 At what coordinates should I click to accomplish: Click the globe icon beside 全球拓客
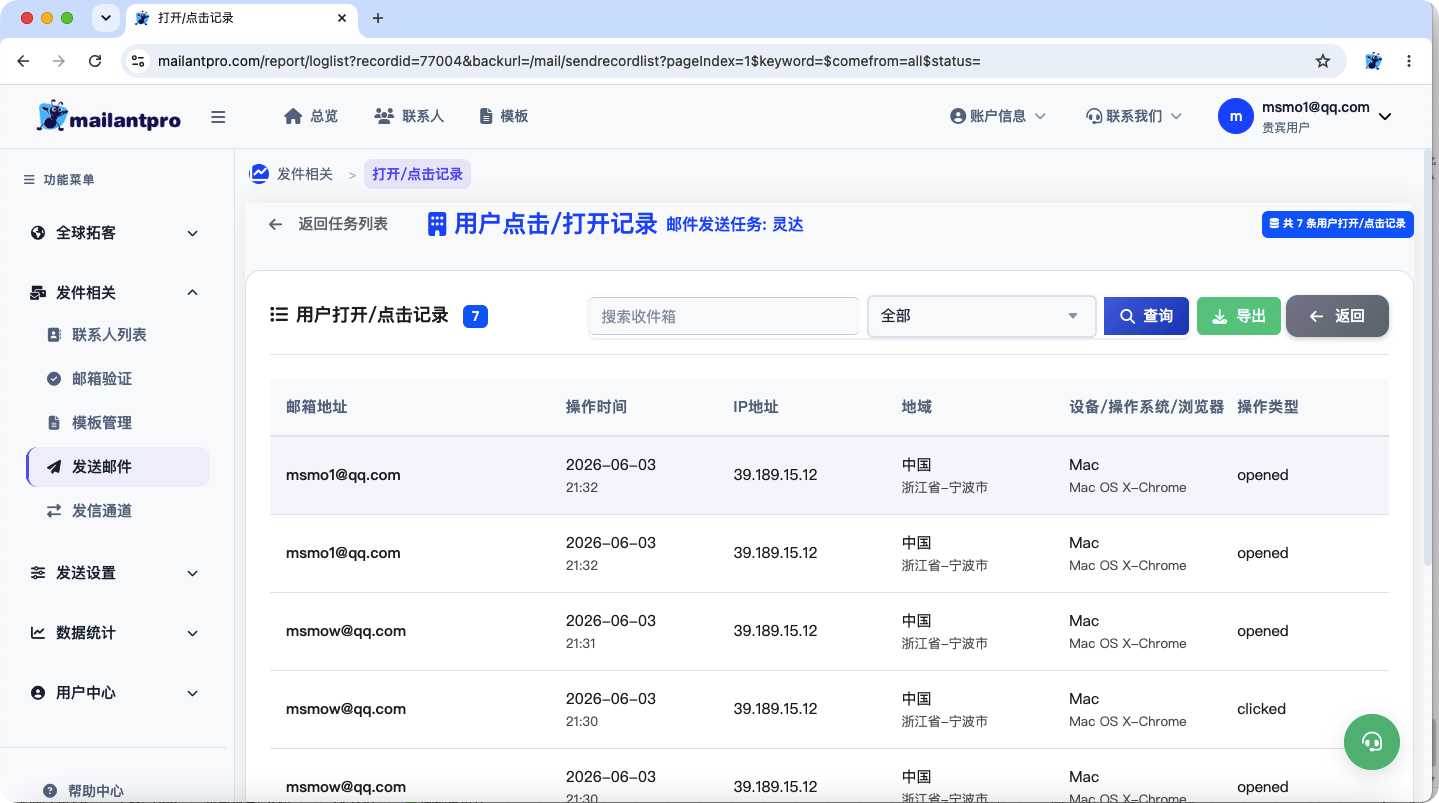tap(38, 233)
